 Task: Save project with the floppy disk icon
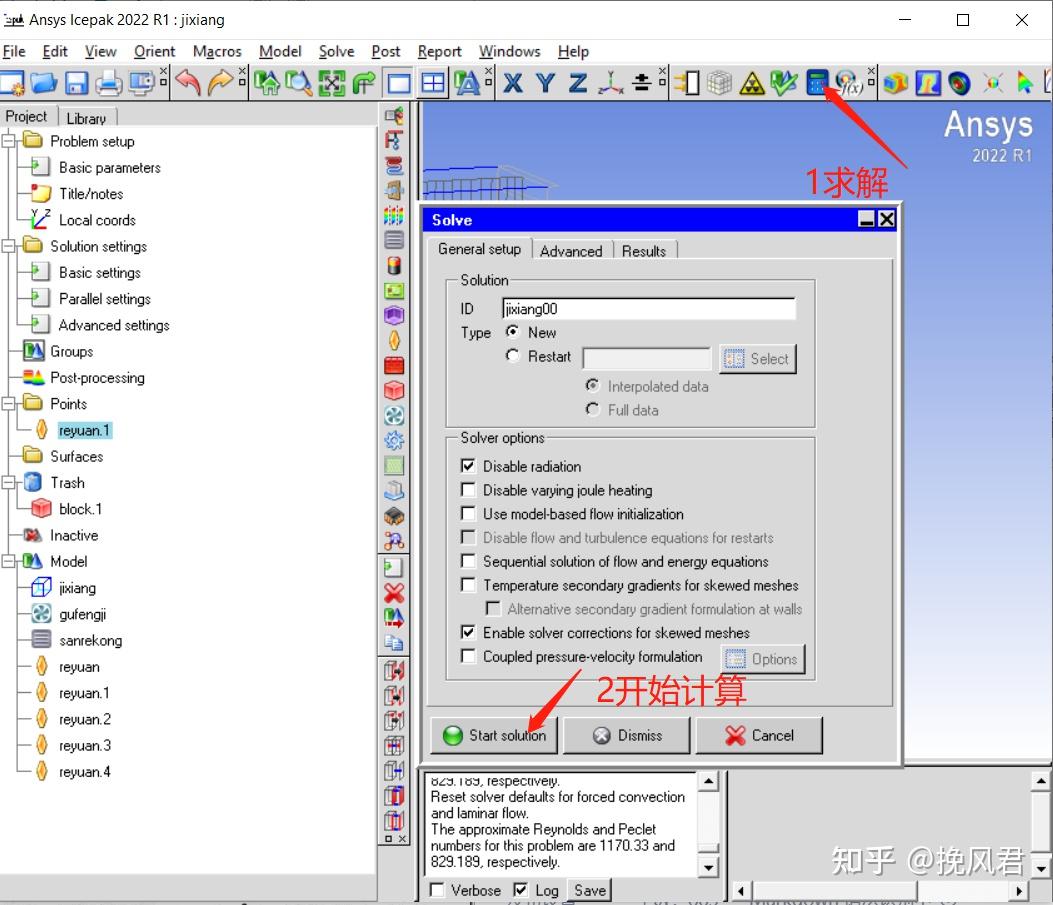[76, 83]
